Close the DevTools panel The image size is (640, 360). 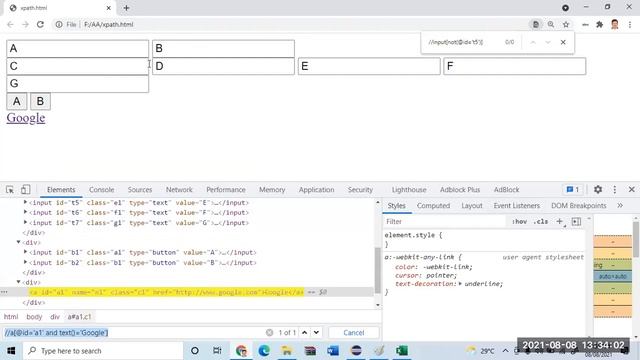coord(631,189)
